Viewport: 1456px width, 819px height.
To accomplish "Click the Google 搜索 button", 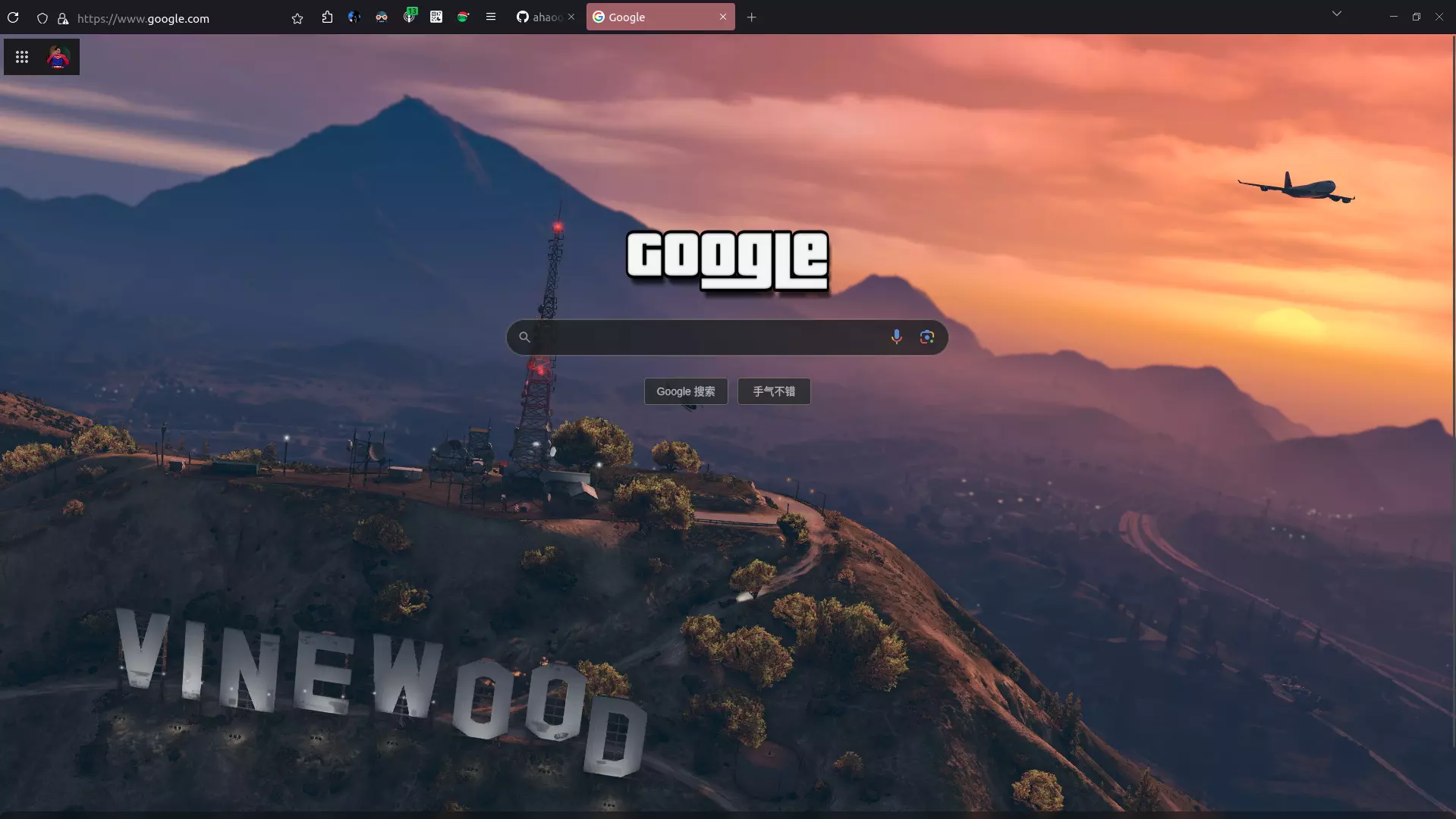I will click(x=686, y=391).
